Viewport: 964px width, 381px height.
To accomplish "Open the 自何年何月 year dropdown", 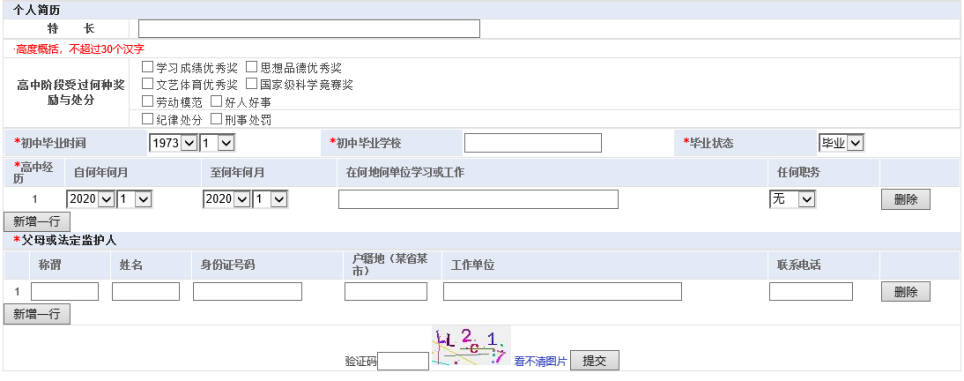I will click(x=90, y=199).
